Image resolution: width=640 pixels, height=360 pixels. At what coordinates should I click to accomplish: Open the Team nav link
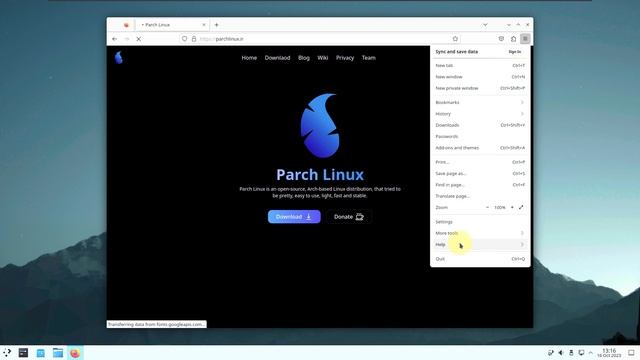pyautogui.click(x=369, y=58)
